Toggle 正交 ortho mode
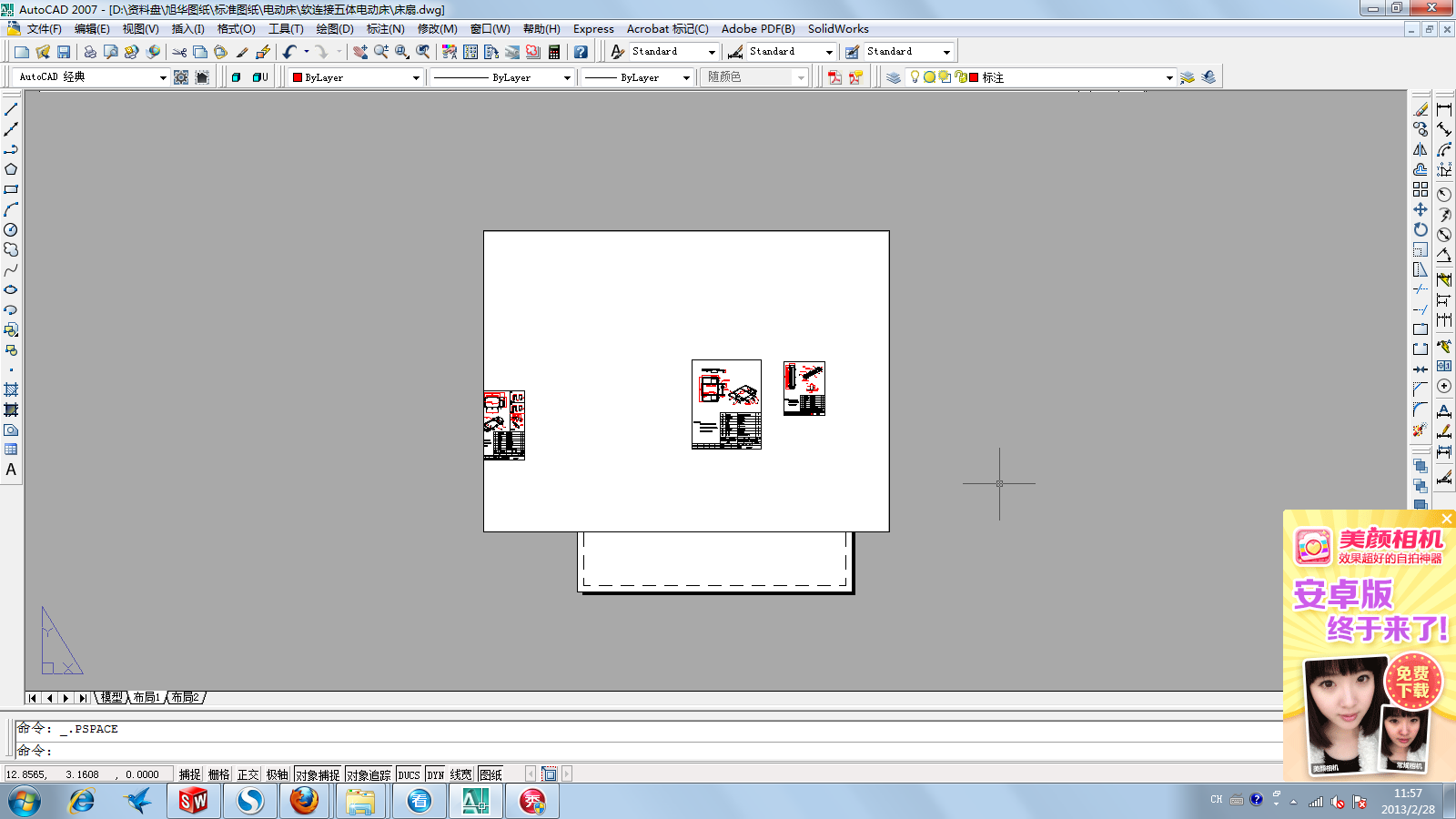This screenshot has height=819, width=1456. click(x=248, y=774)
